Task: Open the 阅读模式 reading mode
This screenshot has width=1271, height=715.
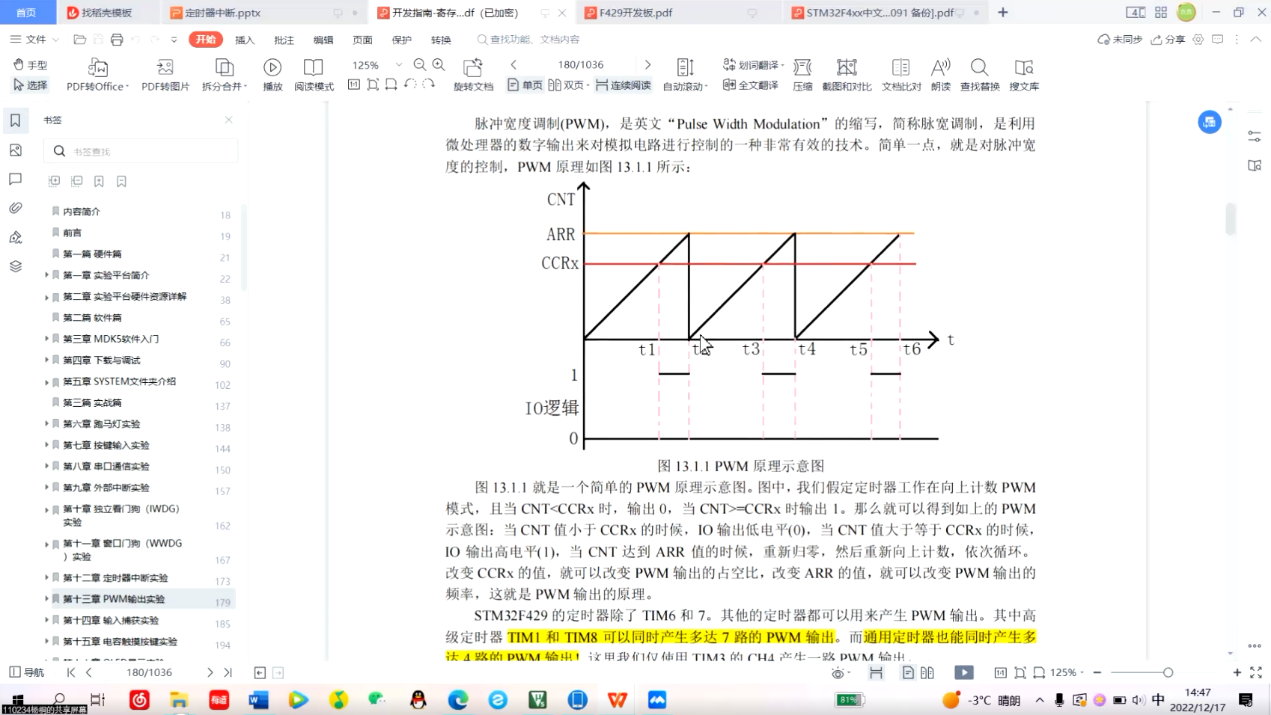Action: coord(313,68)
